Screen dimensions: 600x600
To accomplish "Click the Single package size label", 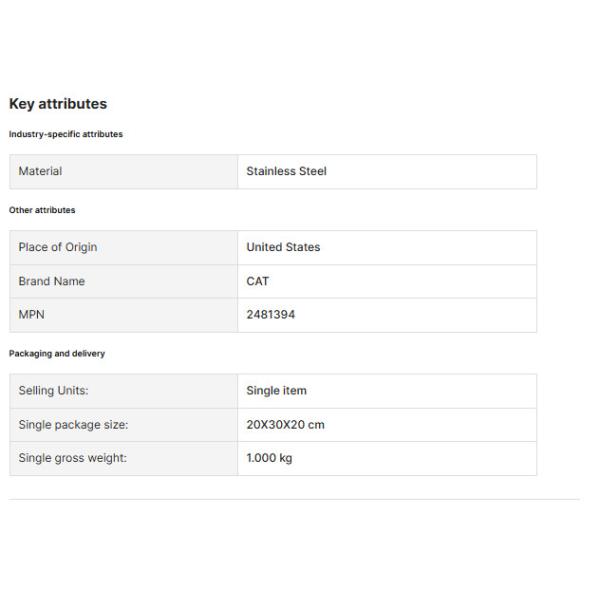I will click(x=73, y=425).
